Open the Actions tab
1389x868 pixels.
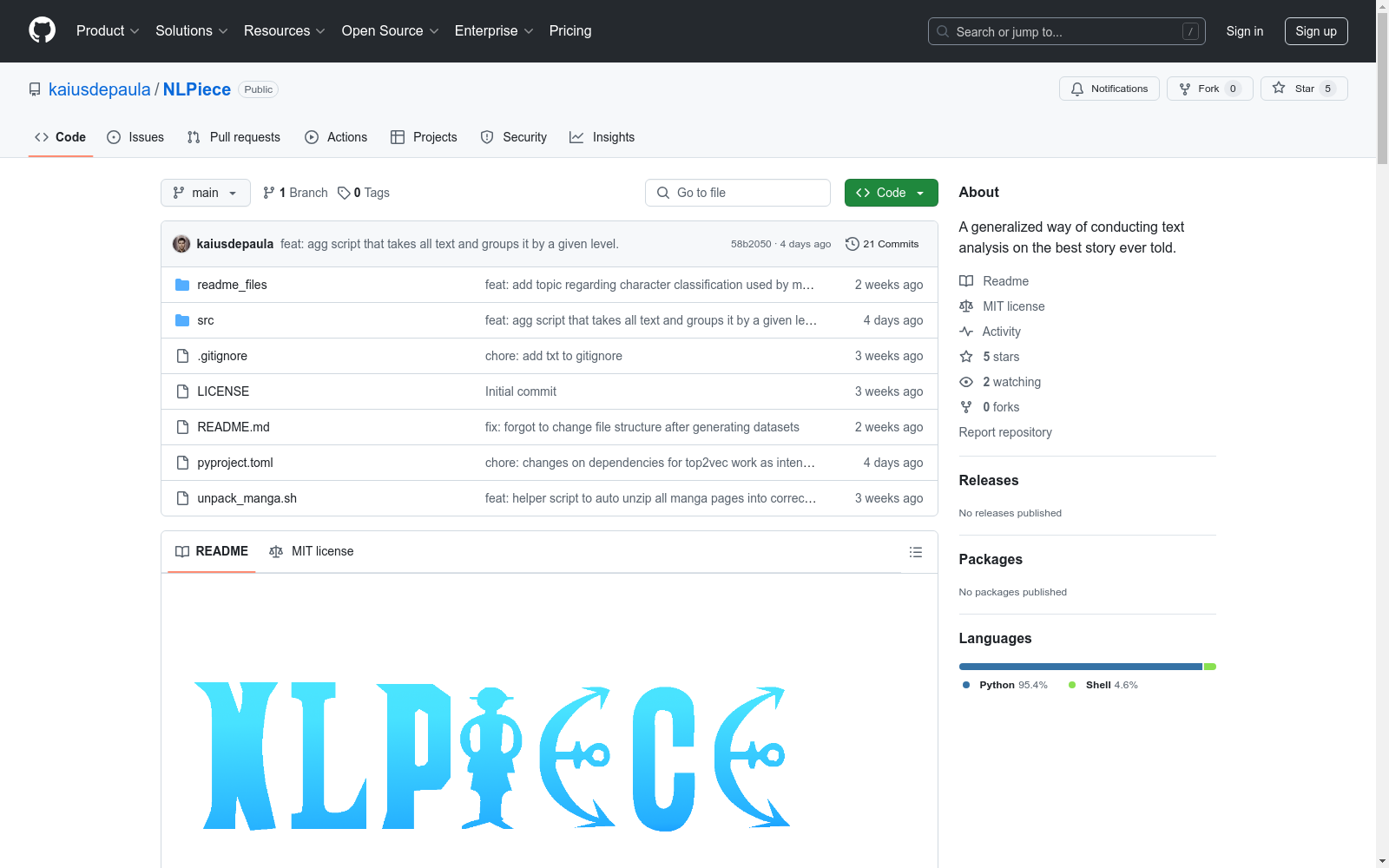click(336, 137)
